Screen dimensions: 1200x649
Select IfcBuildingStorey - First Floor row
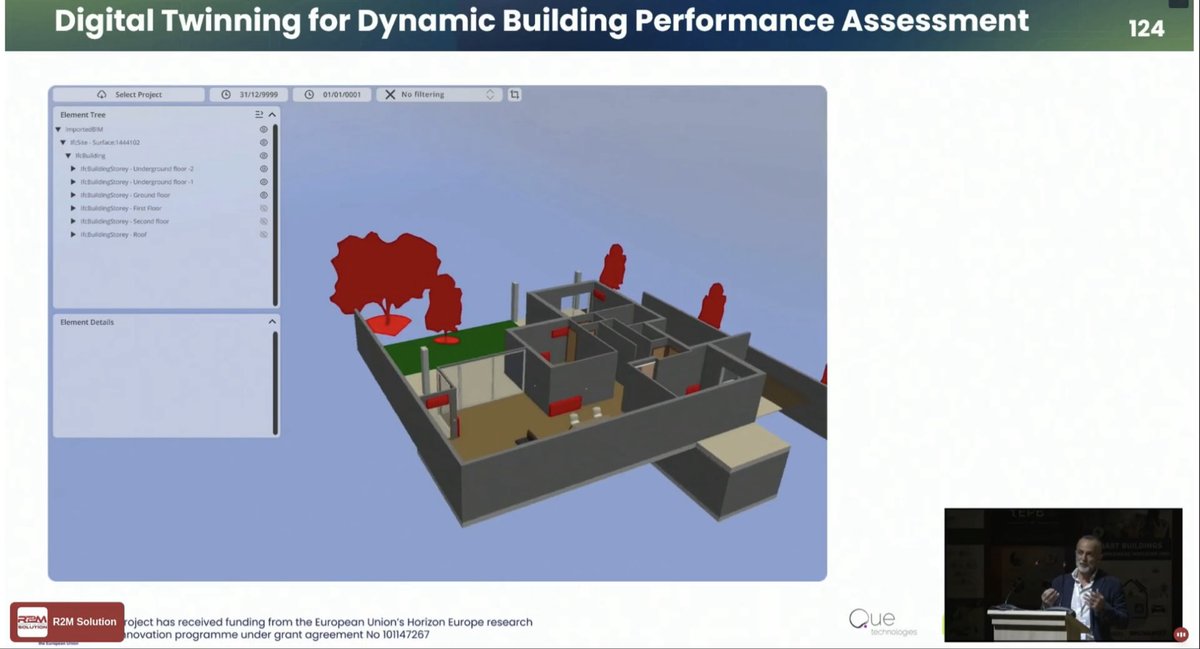[x=162, y=208]
